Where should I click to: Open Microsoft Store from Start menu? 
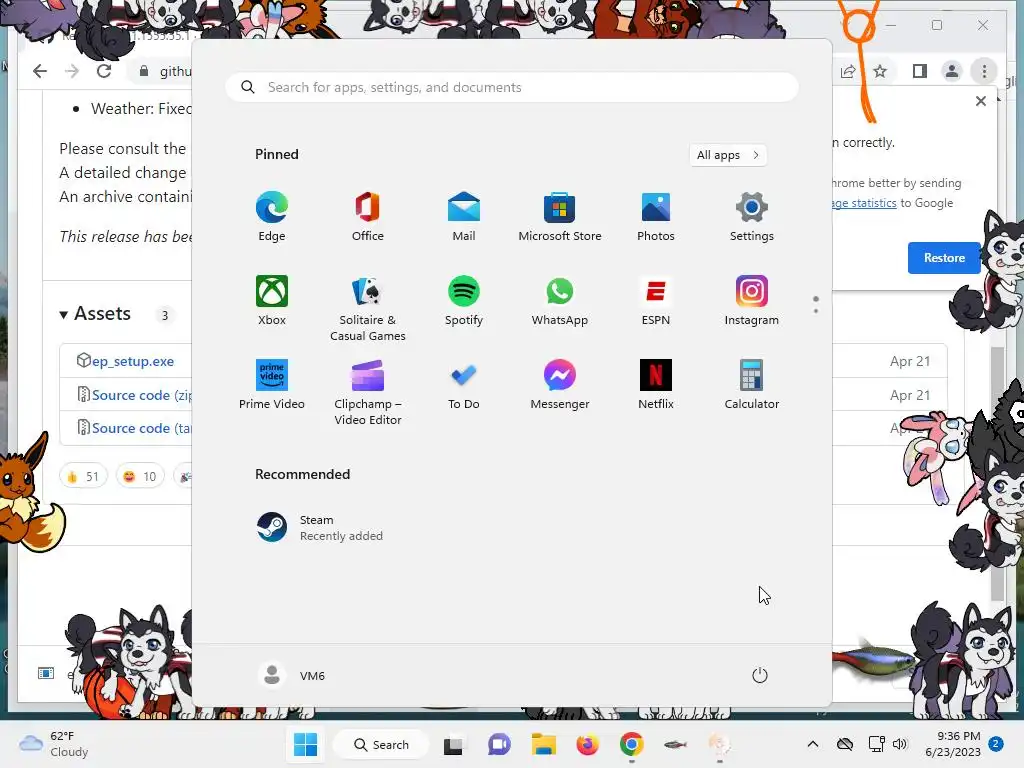pos(560,217)
